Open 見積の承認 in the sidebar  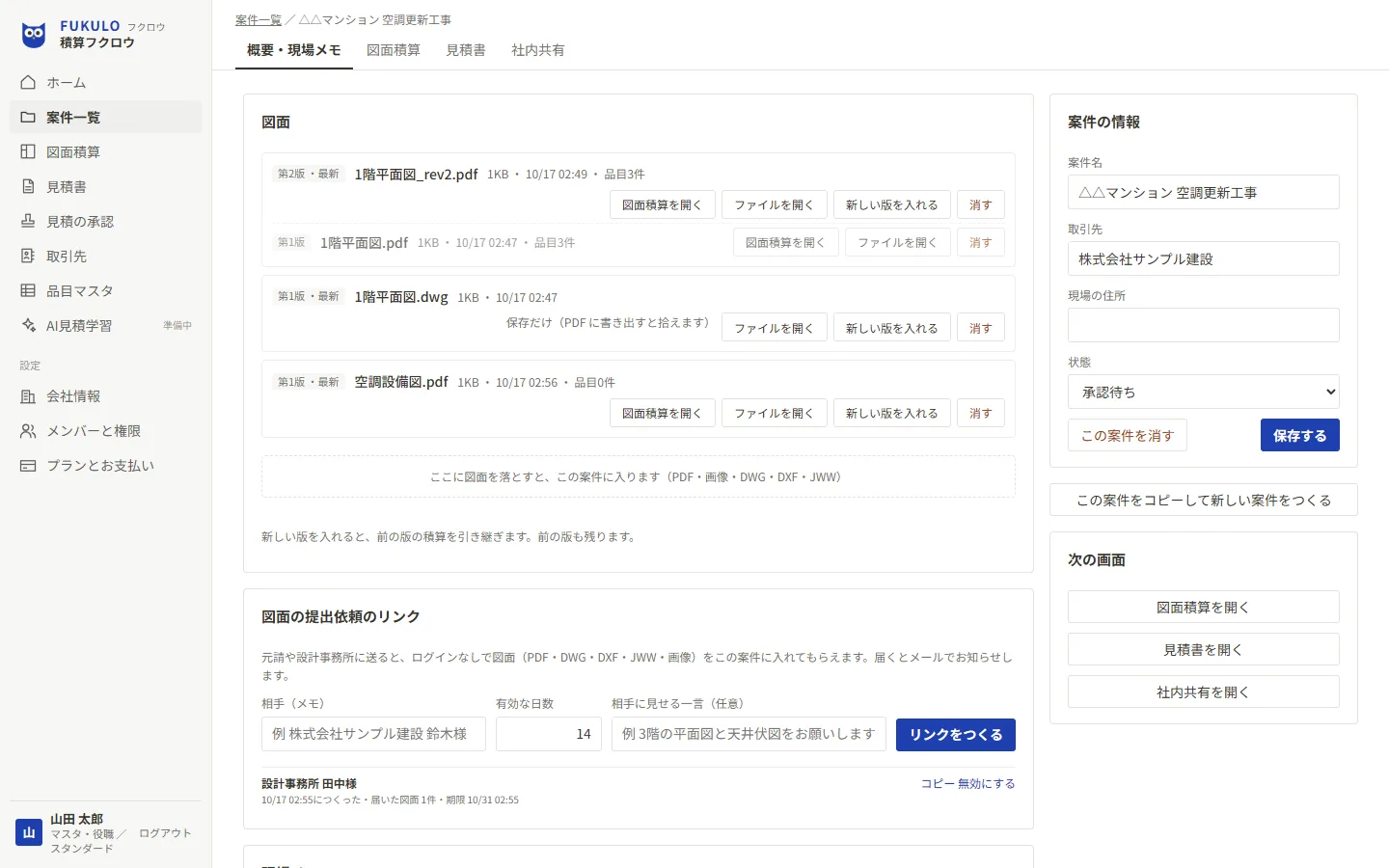coord(106,221)
